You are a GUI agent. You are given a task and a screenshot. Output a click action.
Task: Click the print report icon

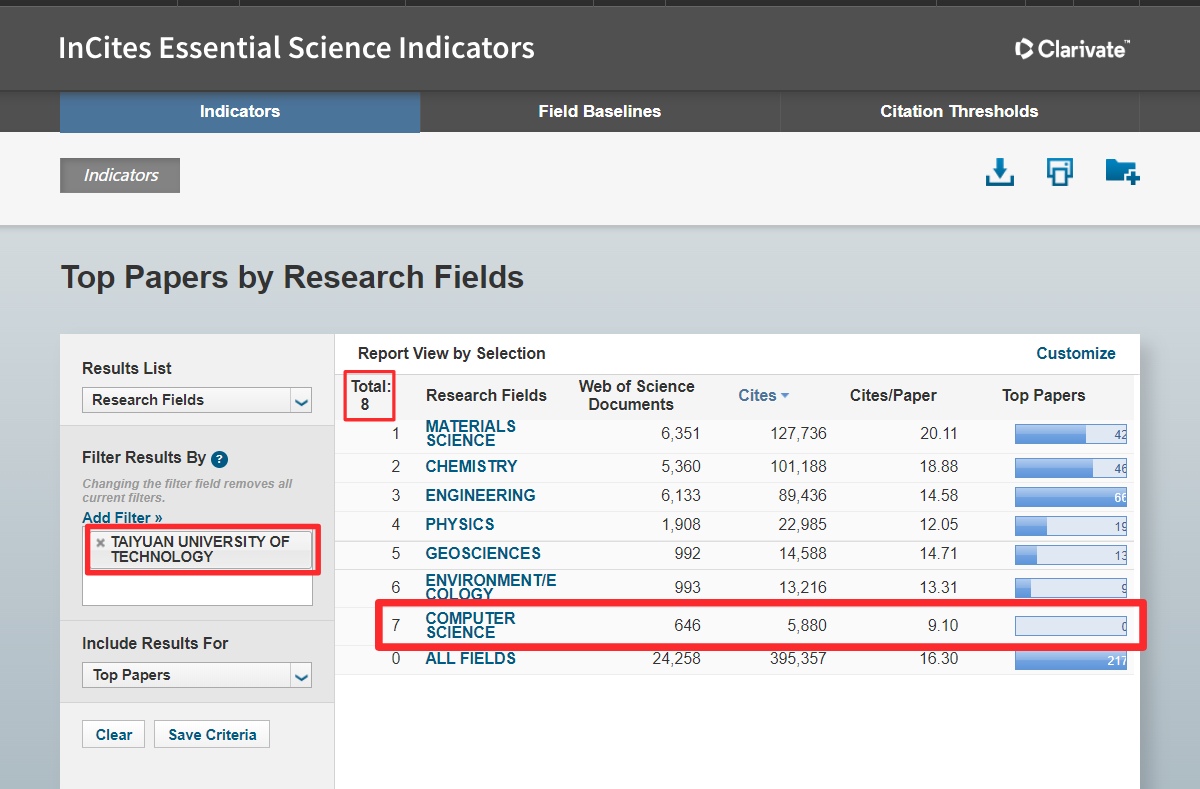coord(1059,172)
